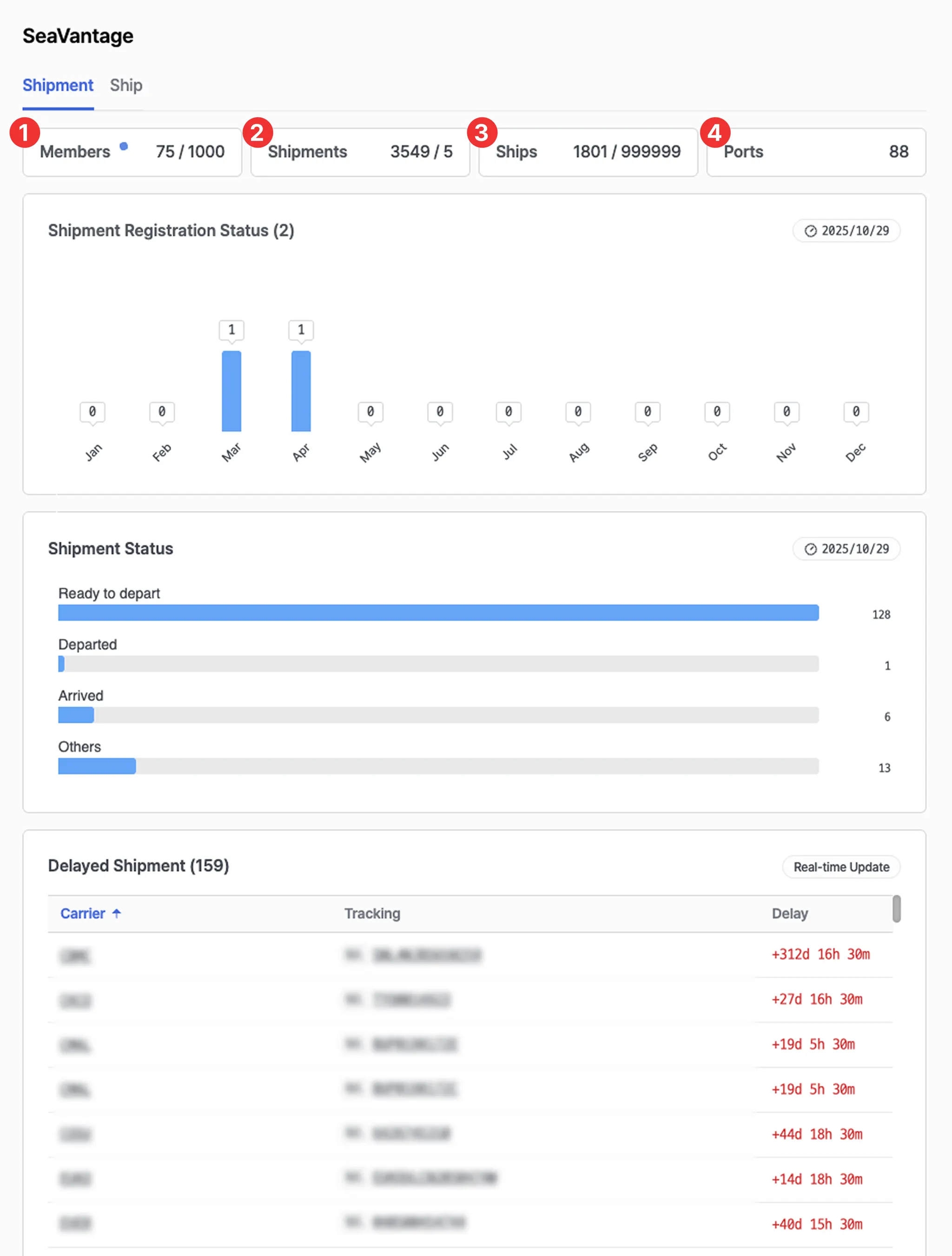Open the Ports 88 summary card
The image size is (952, 1256).
(815, 152)
